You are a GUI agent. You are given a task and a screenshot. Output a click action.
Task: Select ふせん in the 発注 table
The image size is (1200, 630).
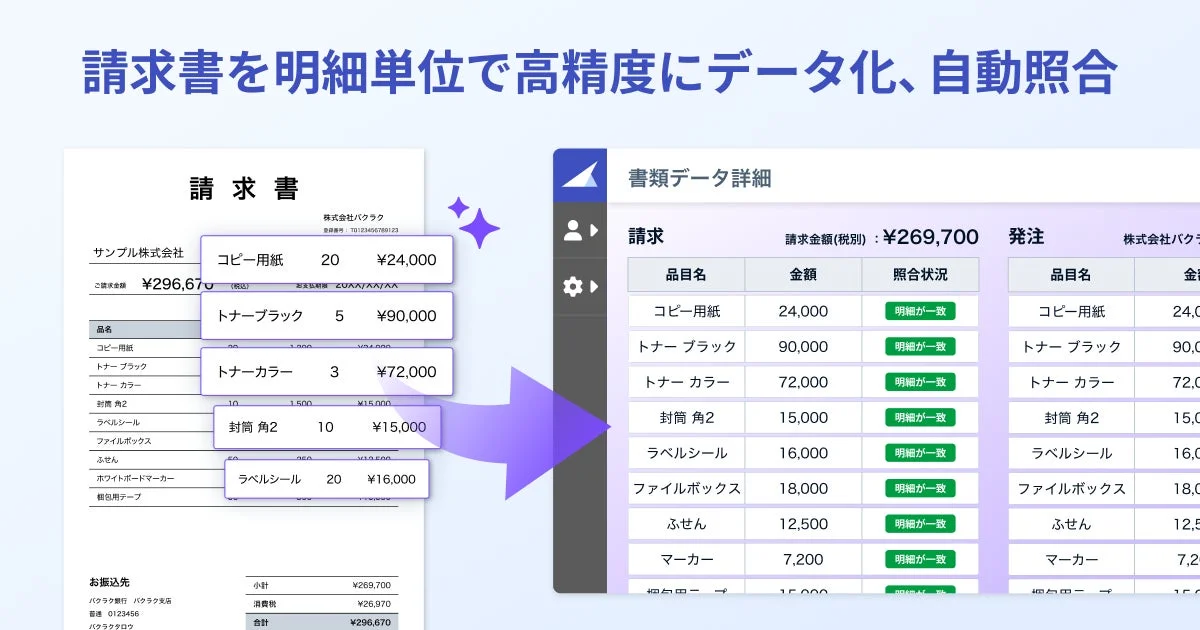click(x=1071, y=524)
